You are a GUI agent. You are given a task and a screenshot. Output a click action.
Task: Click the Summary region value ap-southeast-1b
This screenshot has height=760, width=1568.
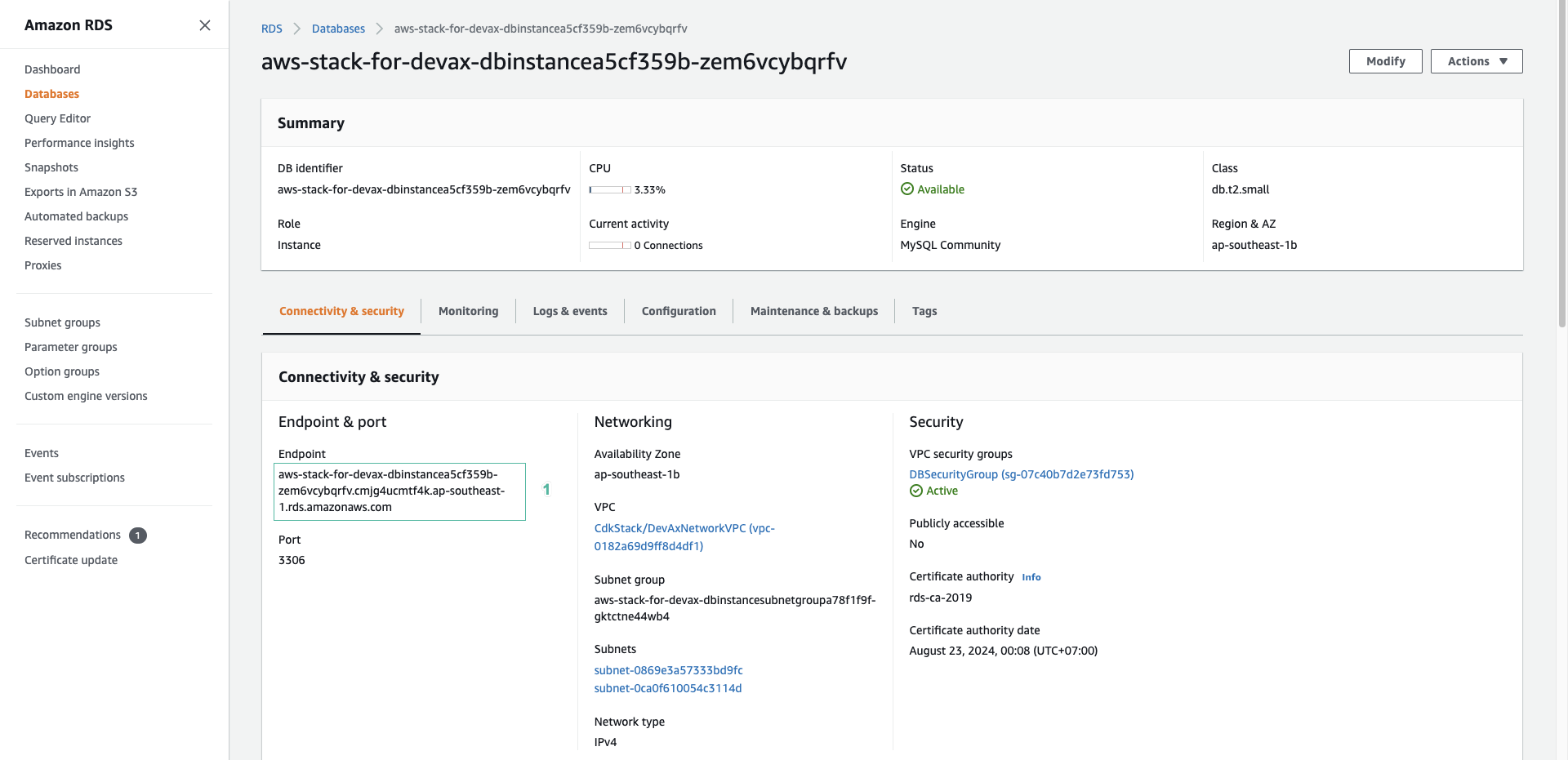pos(1254,245)
